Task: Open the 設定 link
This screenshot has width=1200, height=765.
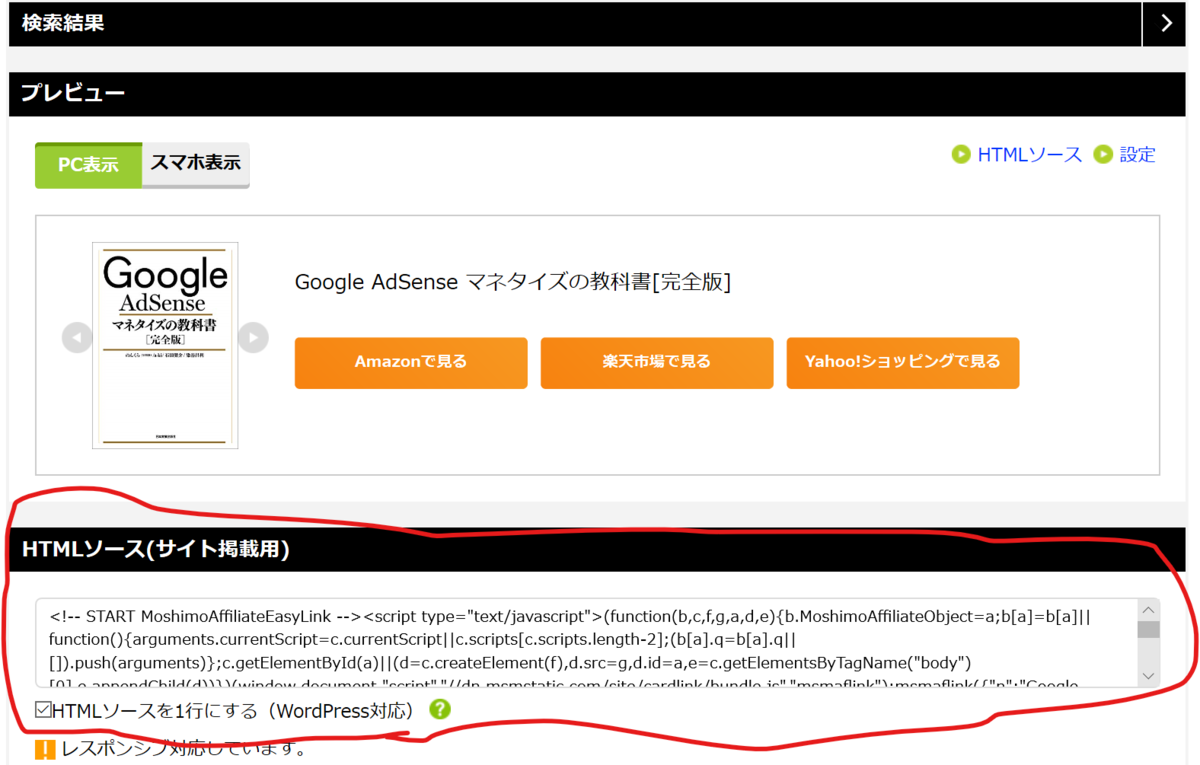Action: 1137,154
